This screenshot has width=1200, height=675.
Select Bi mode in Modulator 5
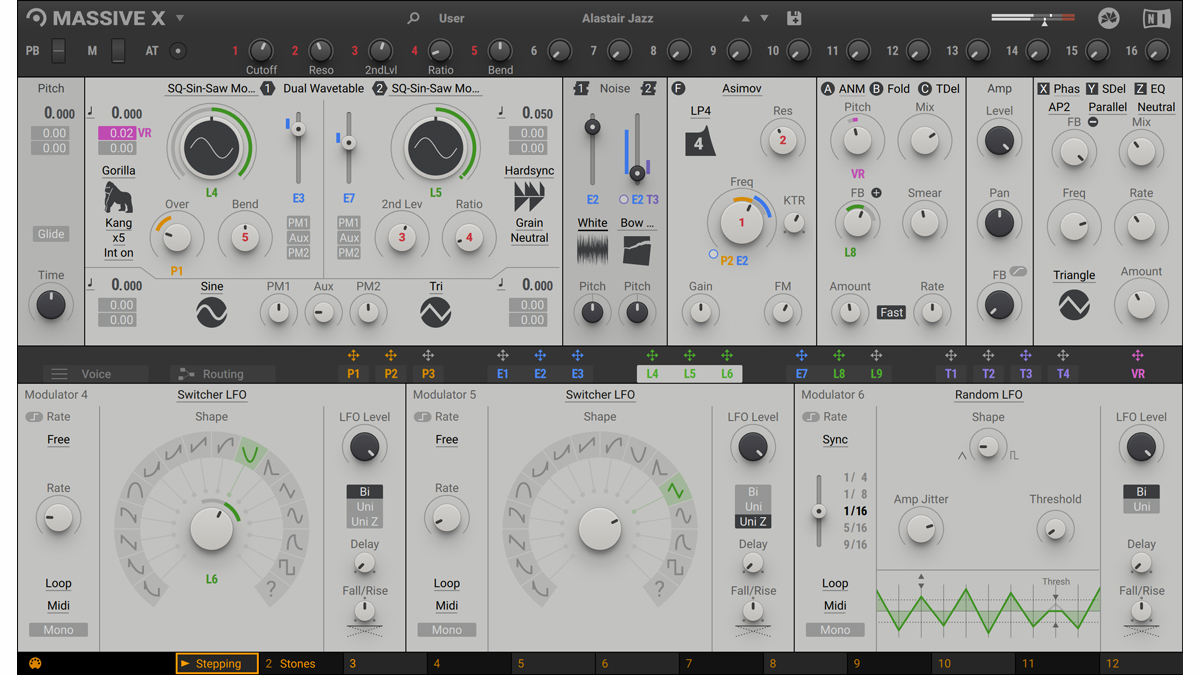[753, 492]
